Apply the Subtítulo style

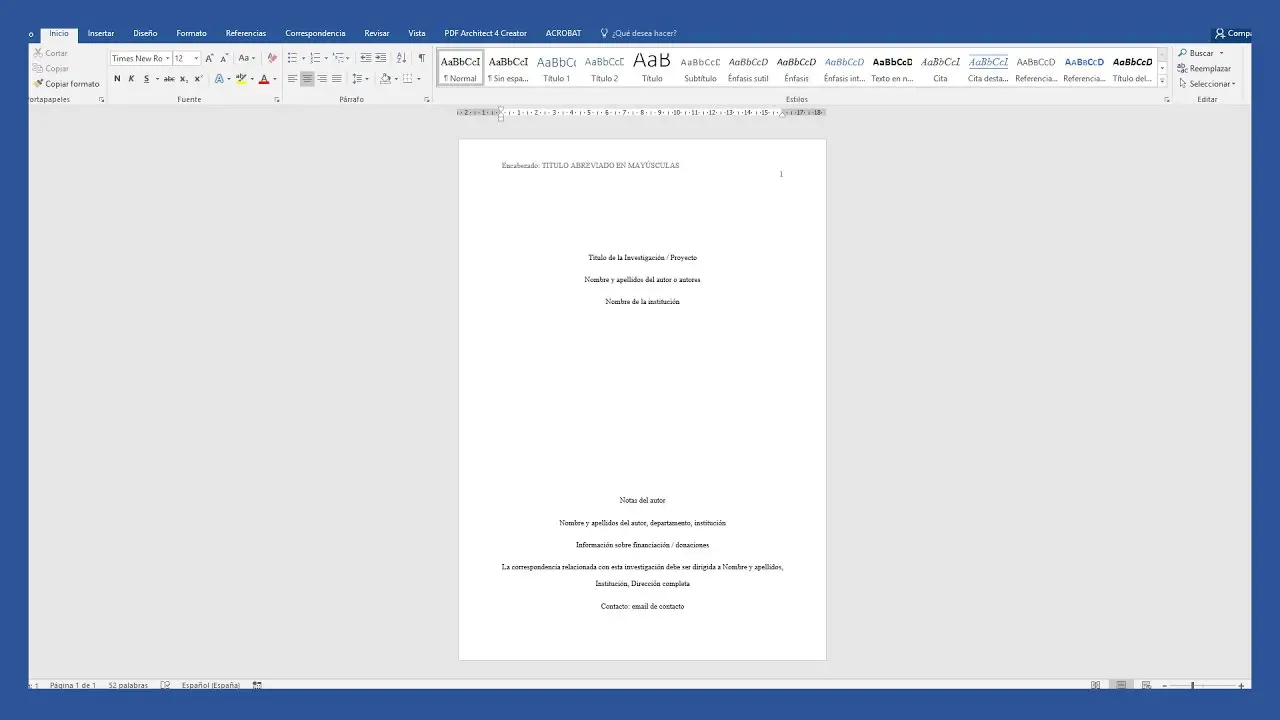700,68
